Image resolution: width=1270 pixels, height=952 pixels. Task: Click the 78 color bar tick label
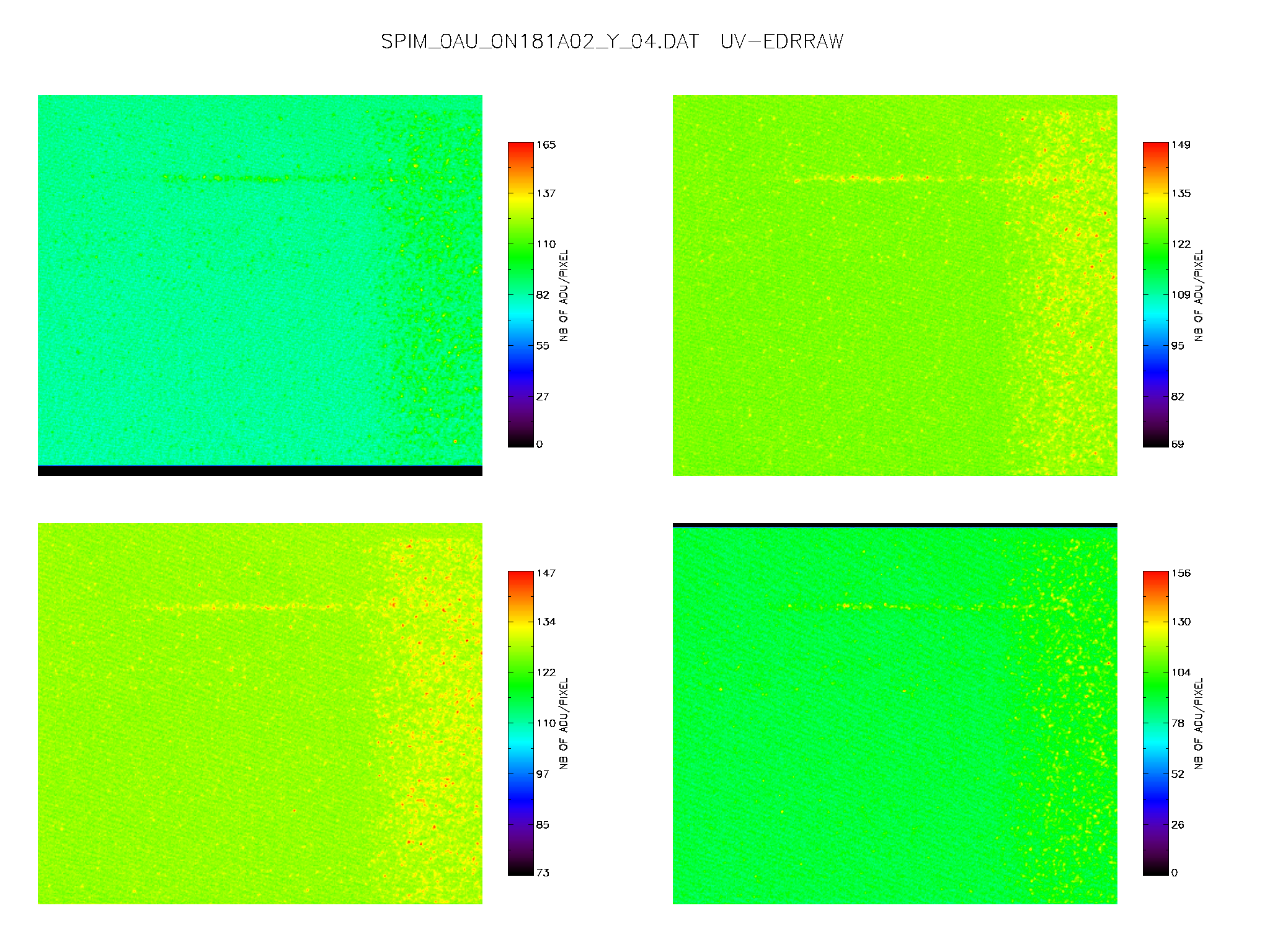1178,723
